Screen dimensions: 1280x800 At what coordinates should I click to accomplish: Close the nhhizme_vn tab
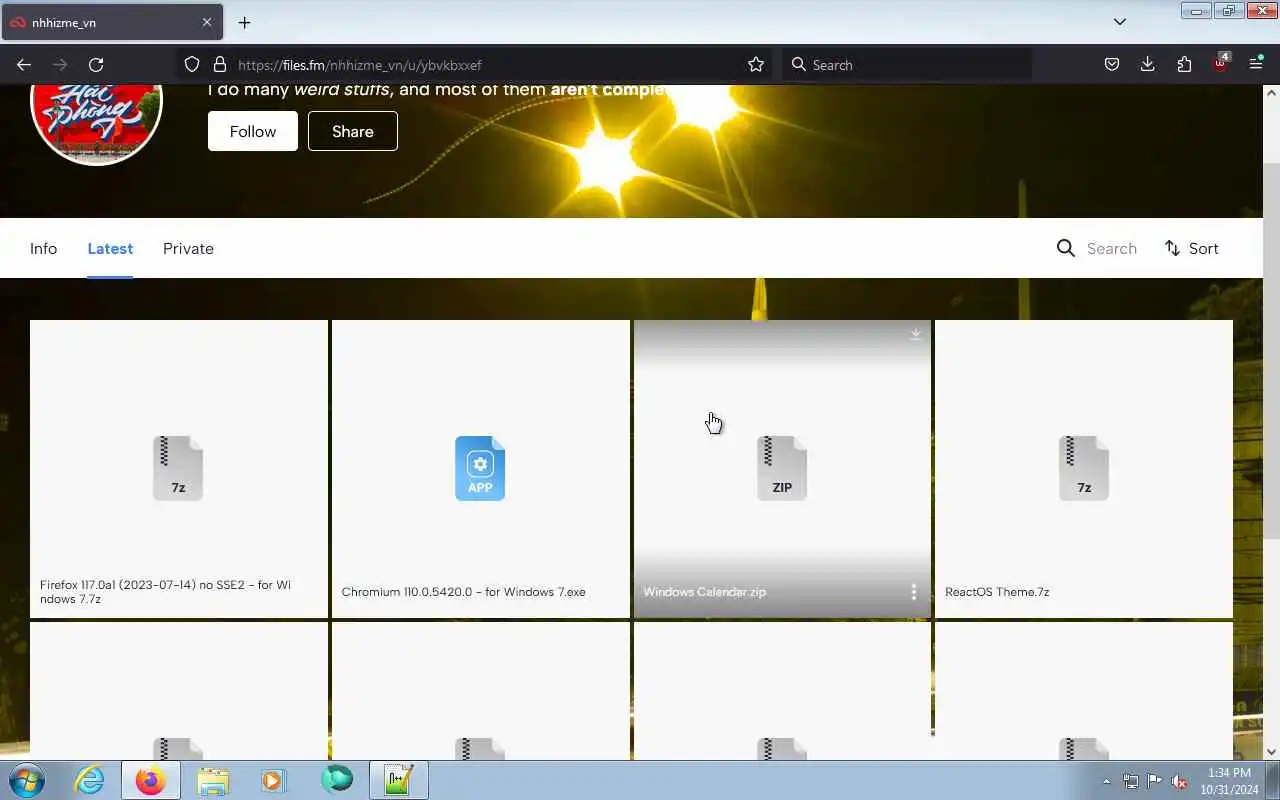(207, 22)
